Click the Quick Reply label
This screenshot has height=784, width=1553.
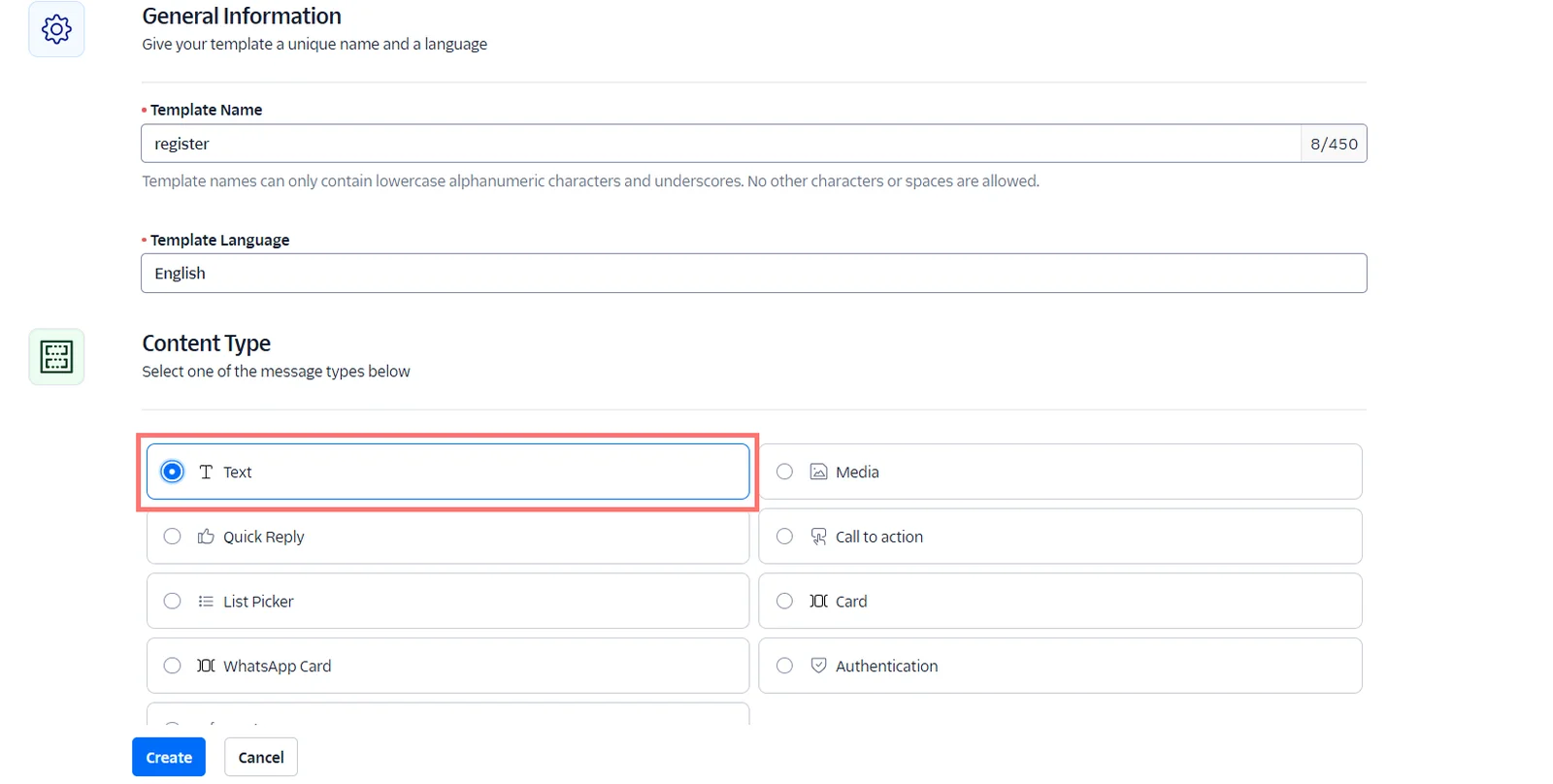(263, 537)
